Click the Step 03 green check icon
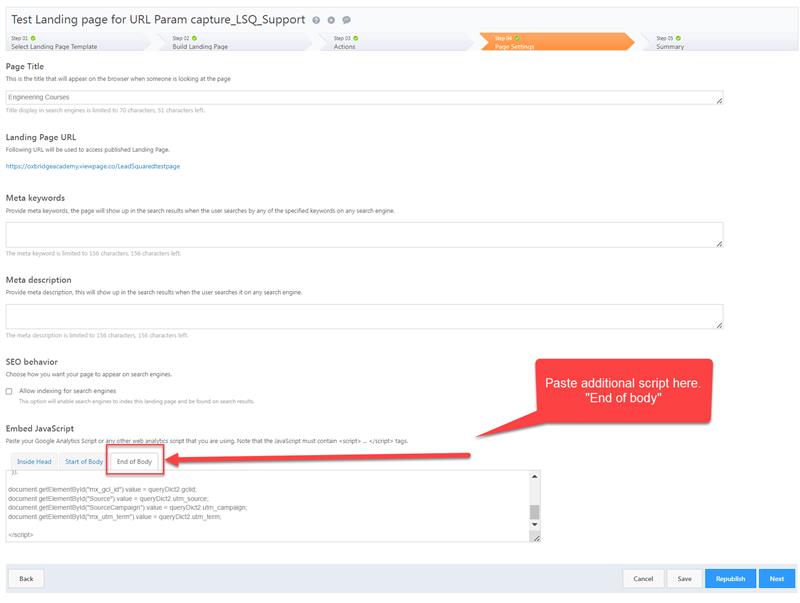 click(356, 38)
